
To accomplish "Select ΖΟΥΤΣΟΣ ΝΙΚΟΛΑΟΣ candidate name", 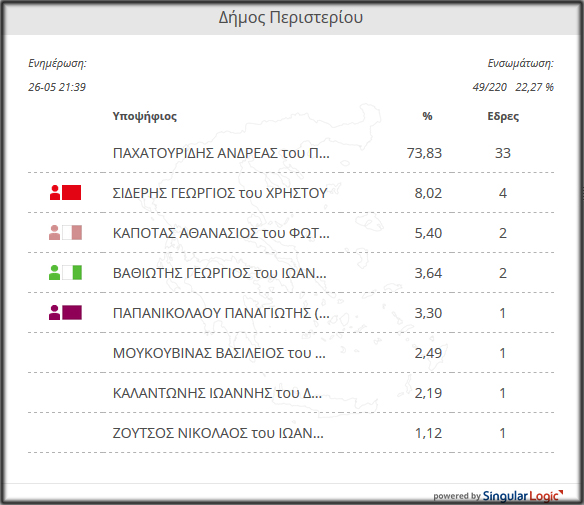I will click(218, 433).
